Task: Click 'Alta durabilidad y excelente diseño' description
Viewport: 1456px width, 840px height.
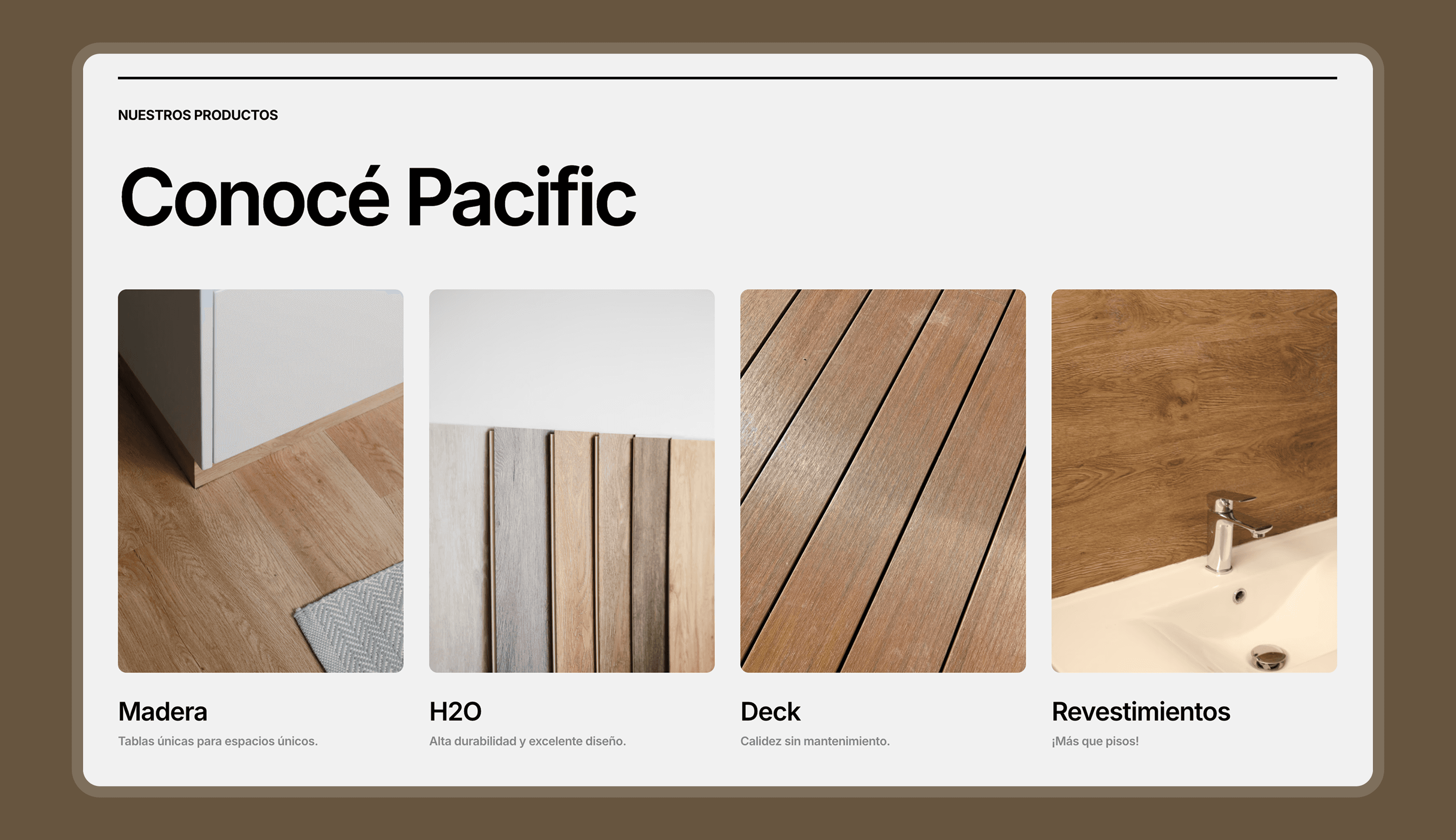Action: click(527, 742)
